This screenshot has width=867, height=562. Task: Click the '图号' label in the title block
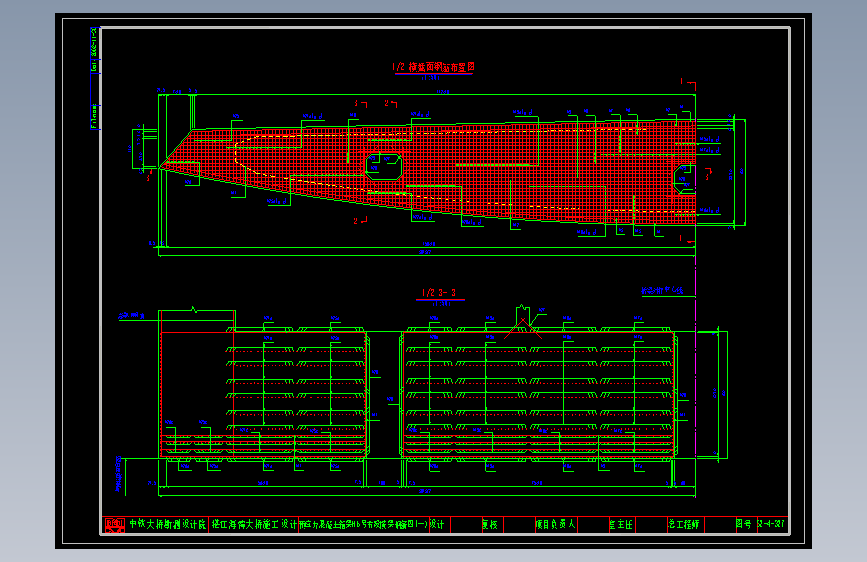tap(744, 523)
